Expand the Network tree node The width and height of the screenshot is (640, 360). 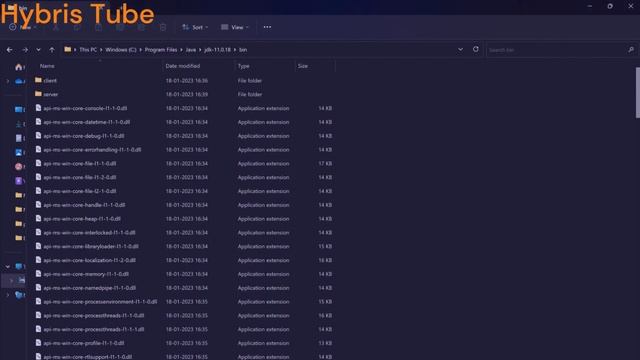pos(8,295)
